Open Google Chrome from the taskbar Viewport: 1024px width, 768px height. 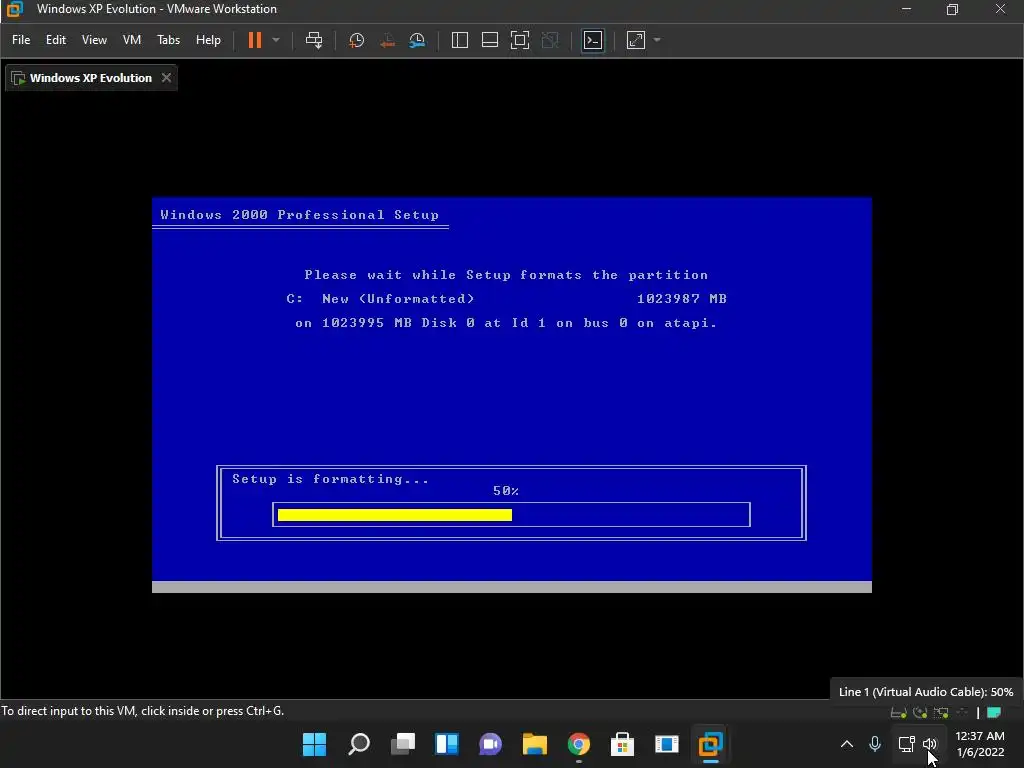click(x=579, y=744)
